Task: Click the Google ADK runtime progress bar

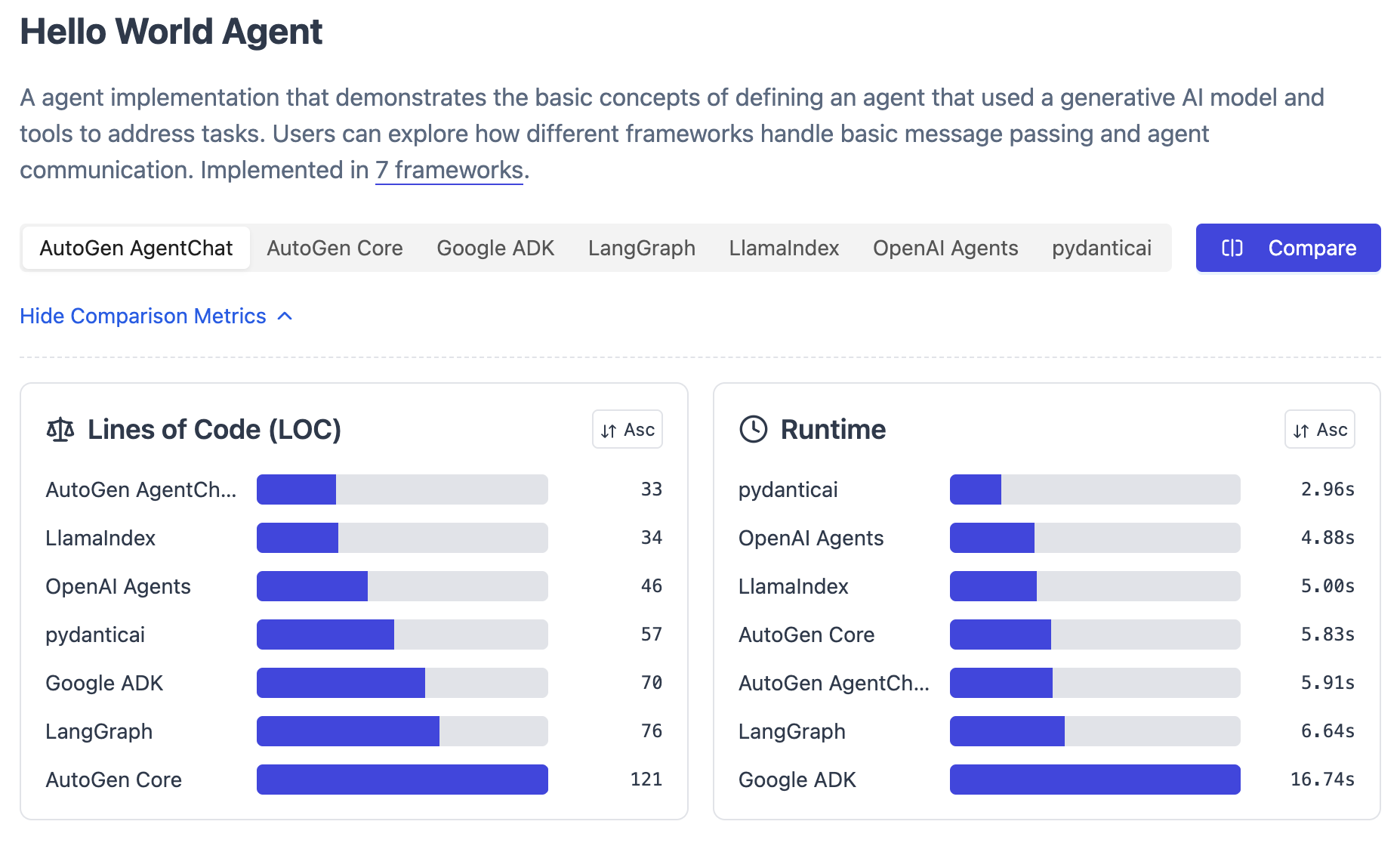Action: 1094,780
